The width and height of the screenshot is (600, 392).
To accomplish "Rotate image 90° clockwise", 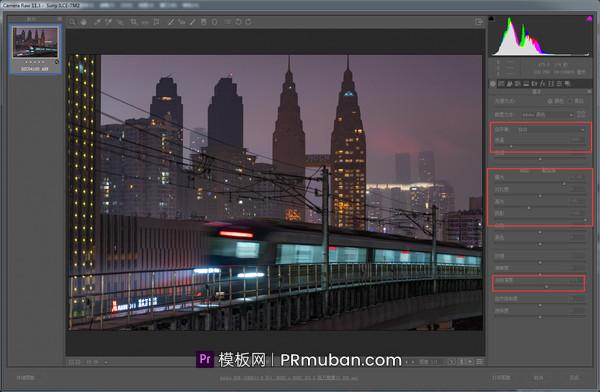I will point(248,22).
